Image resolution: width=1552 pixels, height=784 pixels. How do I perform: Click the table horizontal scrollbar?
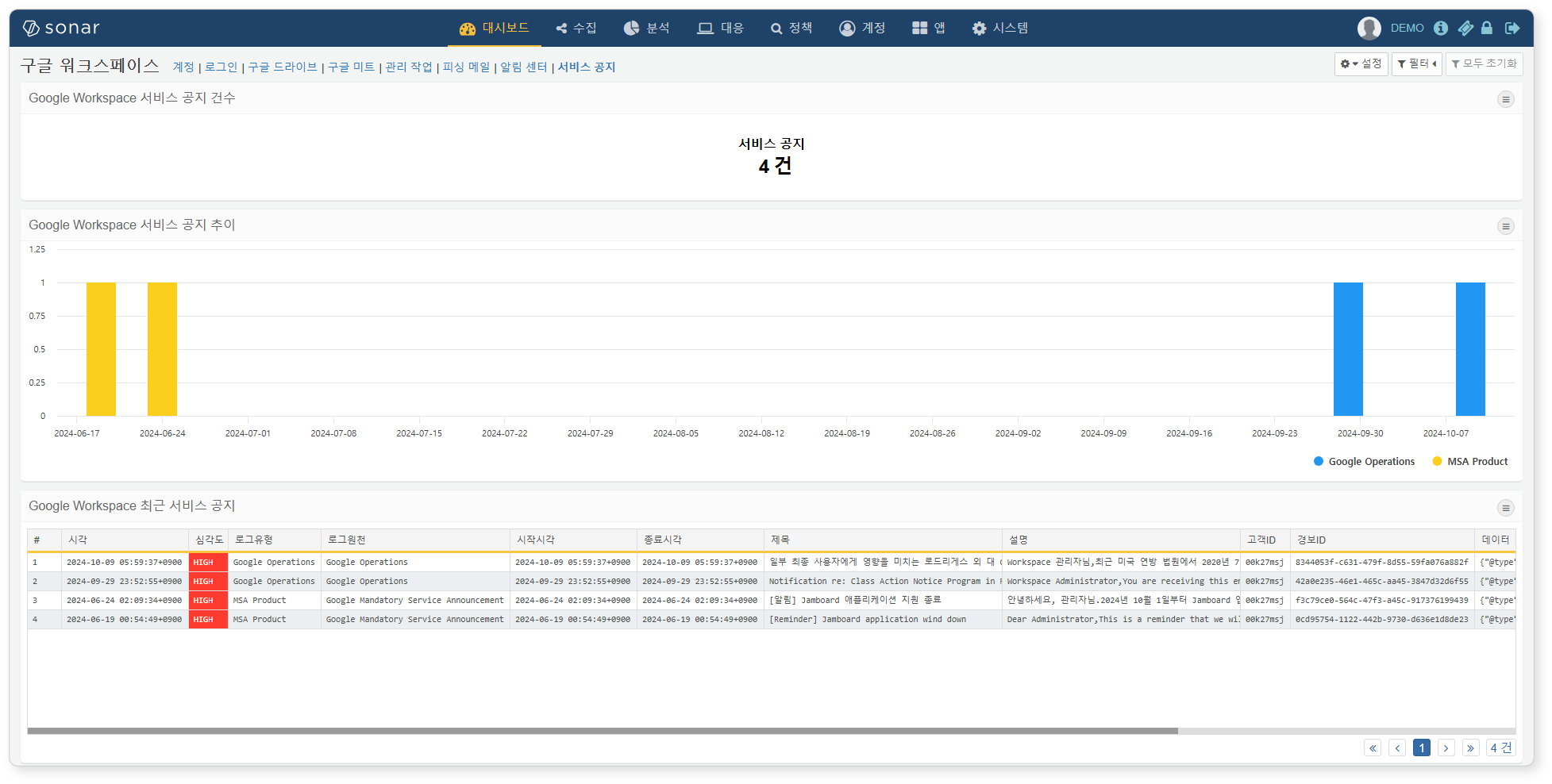point(603,731)
